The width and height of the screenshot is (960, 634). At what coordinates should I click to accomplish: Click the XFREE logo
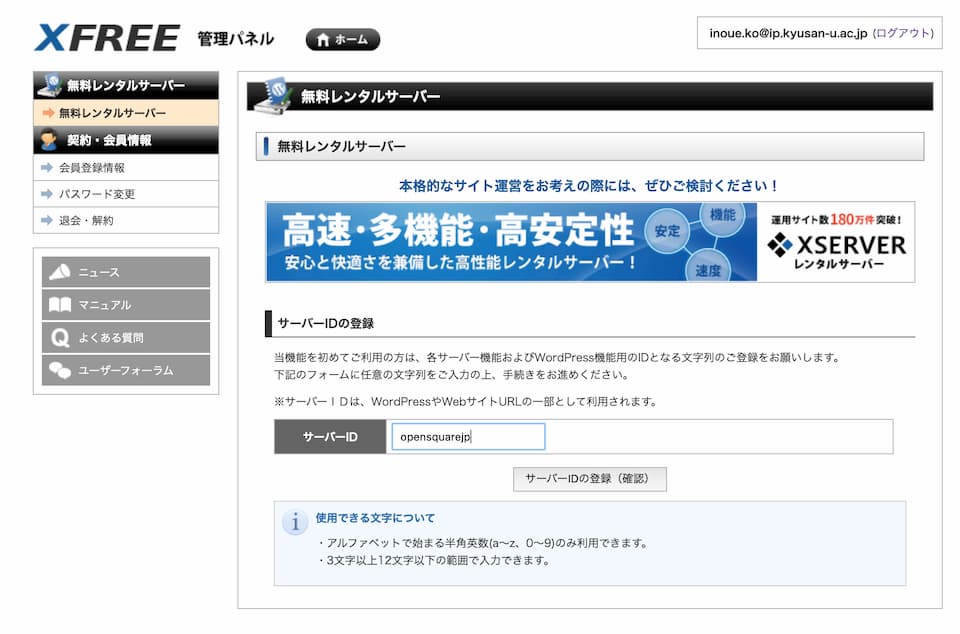point(106,38)
